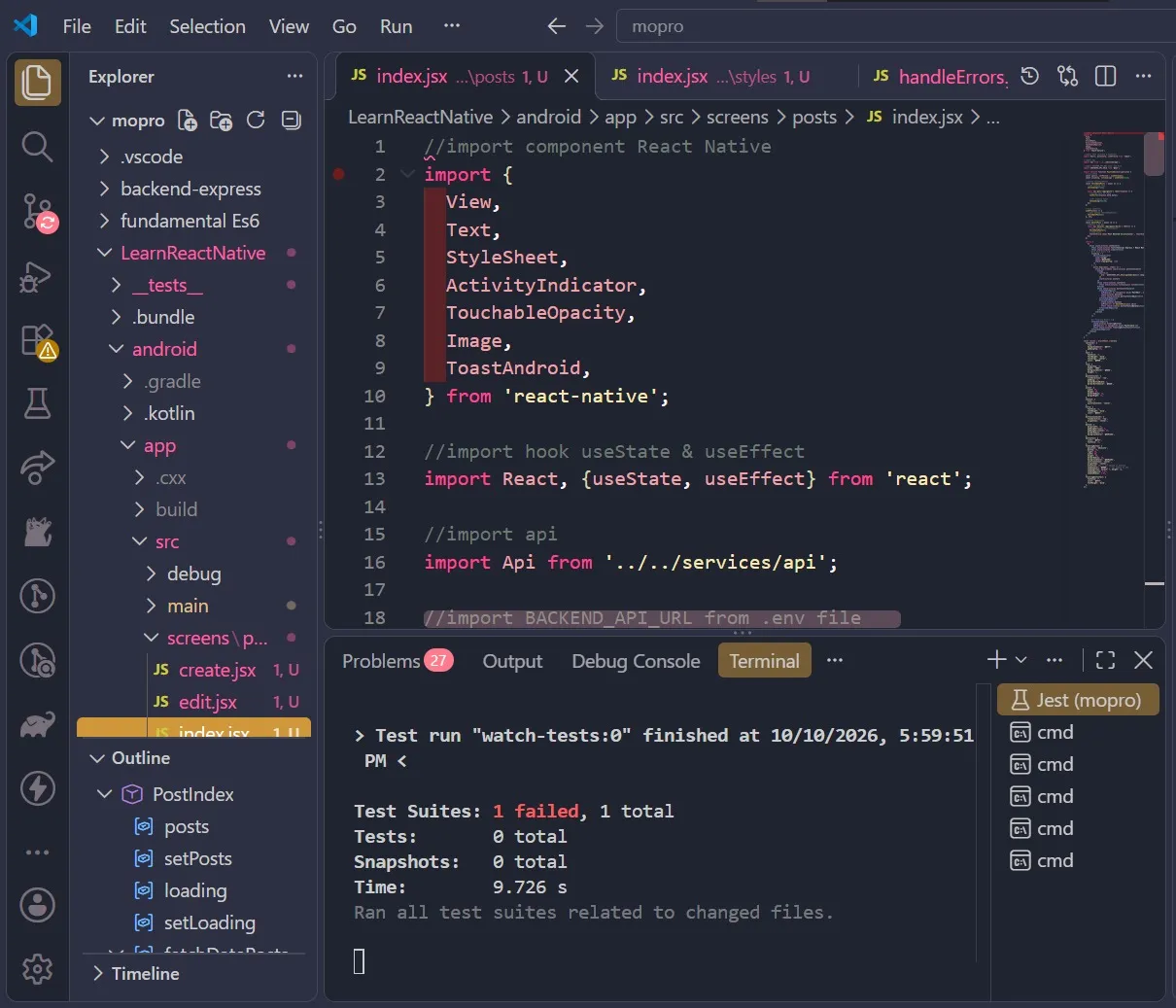Select the Jest (mopro) terminal
The height and width of the screenshot is (1008, 1176).
pos(1078,700)
